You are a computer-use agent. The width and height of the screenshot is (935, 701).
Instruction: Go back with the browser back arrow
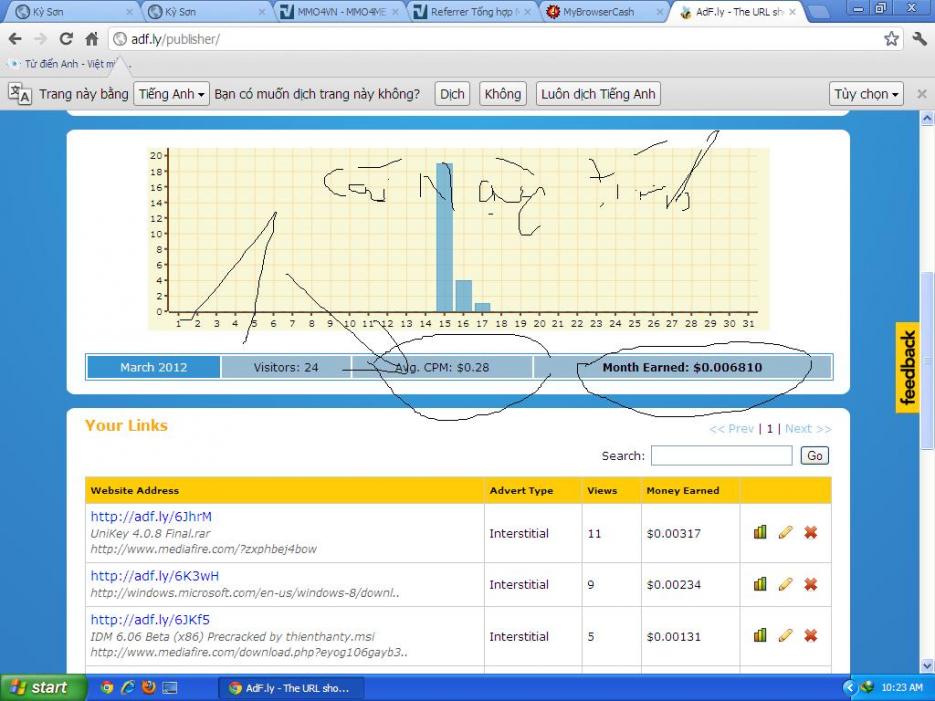tap(15, 39)
